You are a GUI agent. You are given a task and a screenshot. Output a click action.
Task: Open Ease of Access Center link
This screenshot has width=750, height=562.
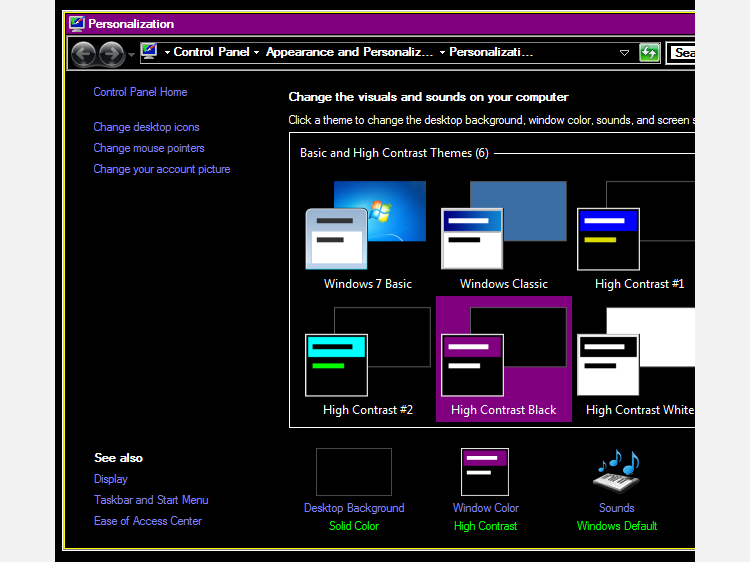point(148,521)
